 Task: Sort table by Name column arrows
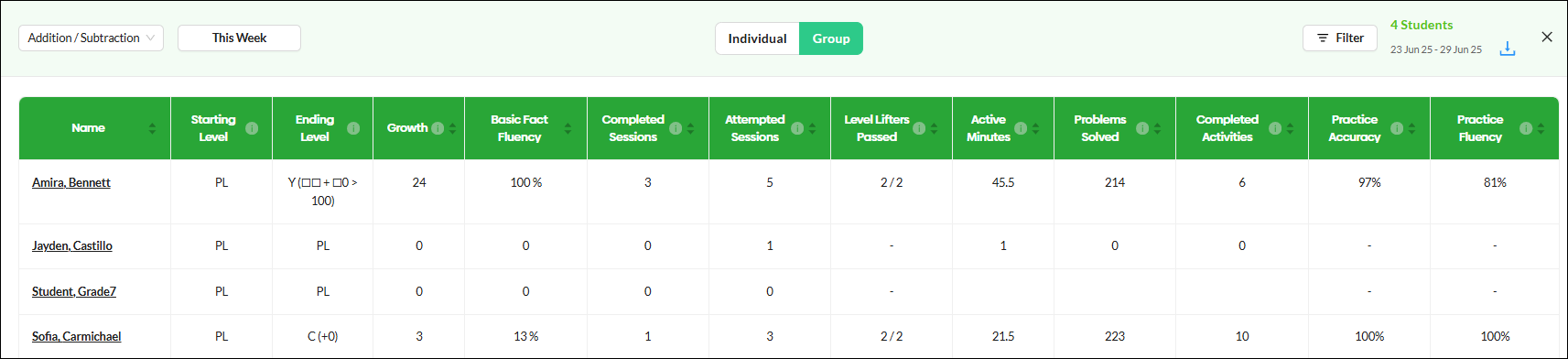[152, 128]
